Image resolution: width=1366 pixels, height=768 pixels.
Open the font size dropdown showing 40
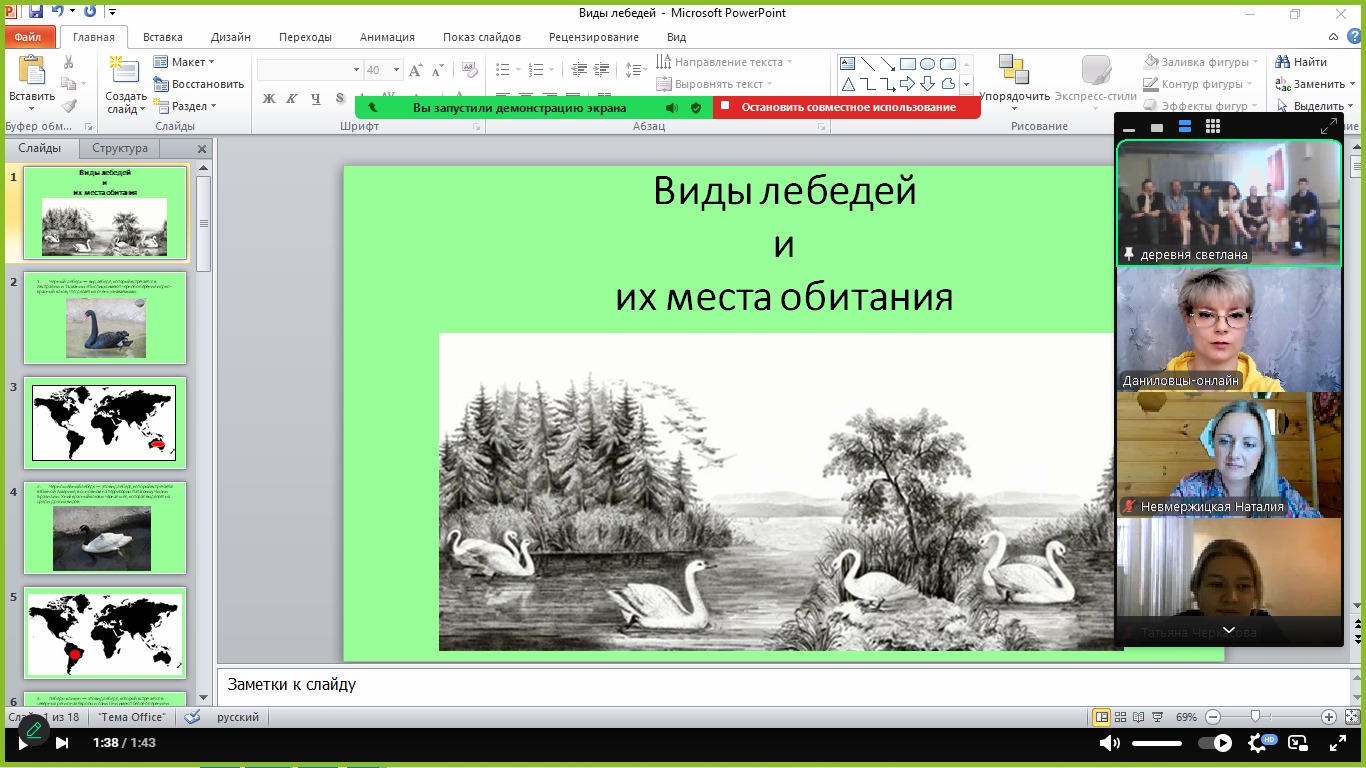click(x=397, y=70)
